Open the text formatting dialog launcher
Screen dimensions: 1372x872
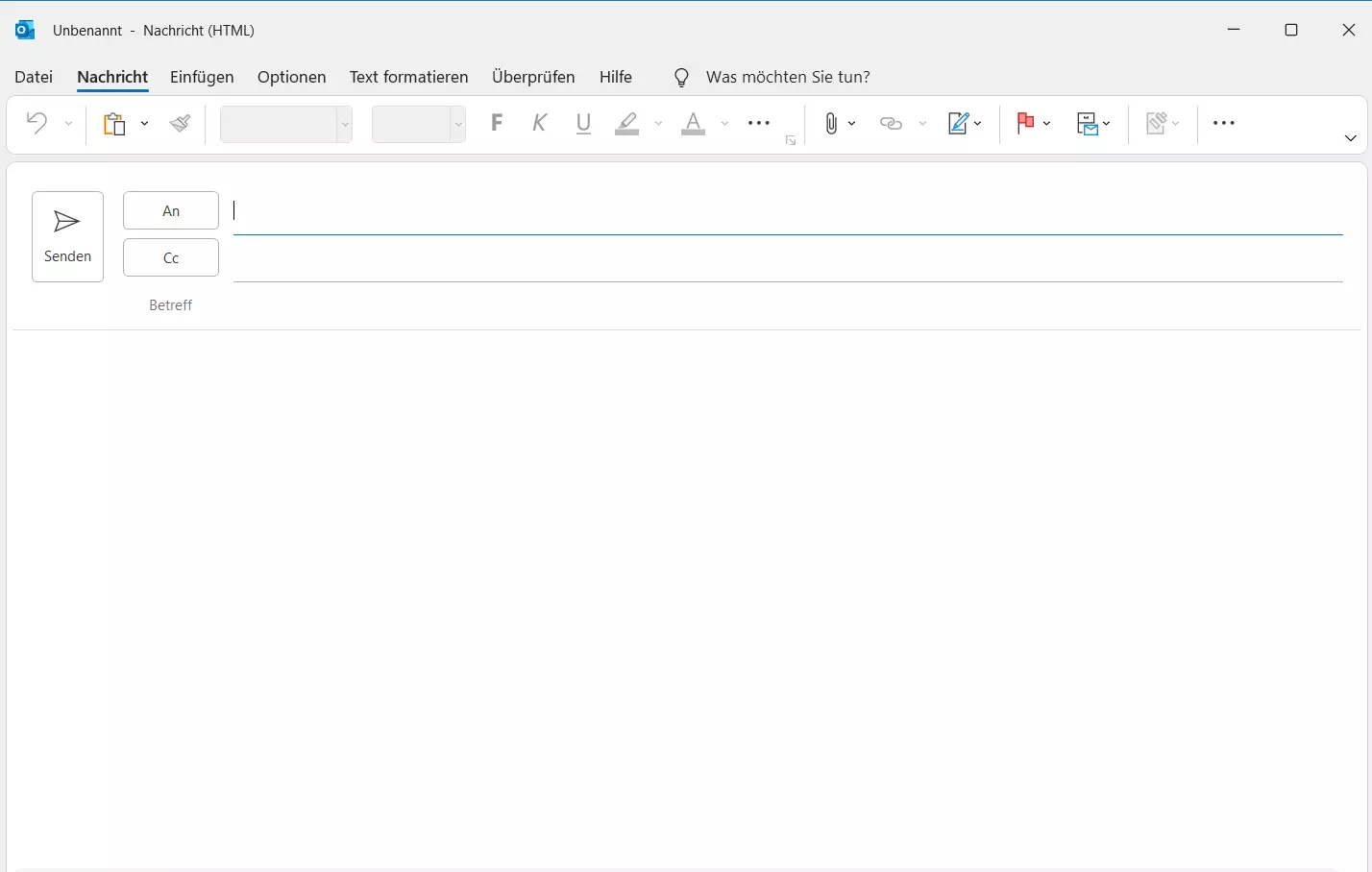click(x=791, y=140)
